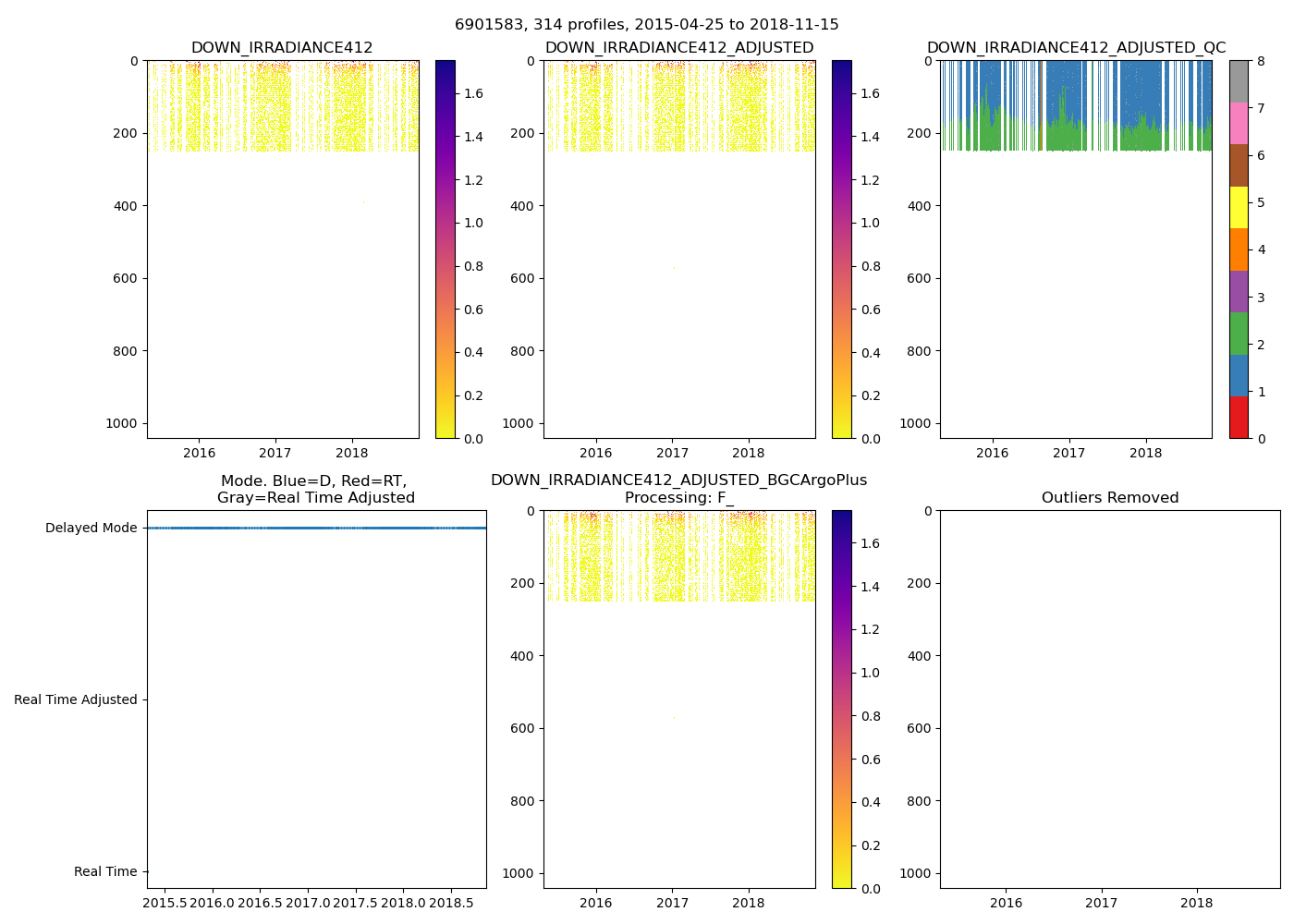
Task: Click the figure title with float ID 6901583
Action: pyautogui.click(x=647, y=25)
